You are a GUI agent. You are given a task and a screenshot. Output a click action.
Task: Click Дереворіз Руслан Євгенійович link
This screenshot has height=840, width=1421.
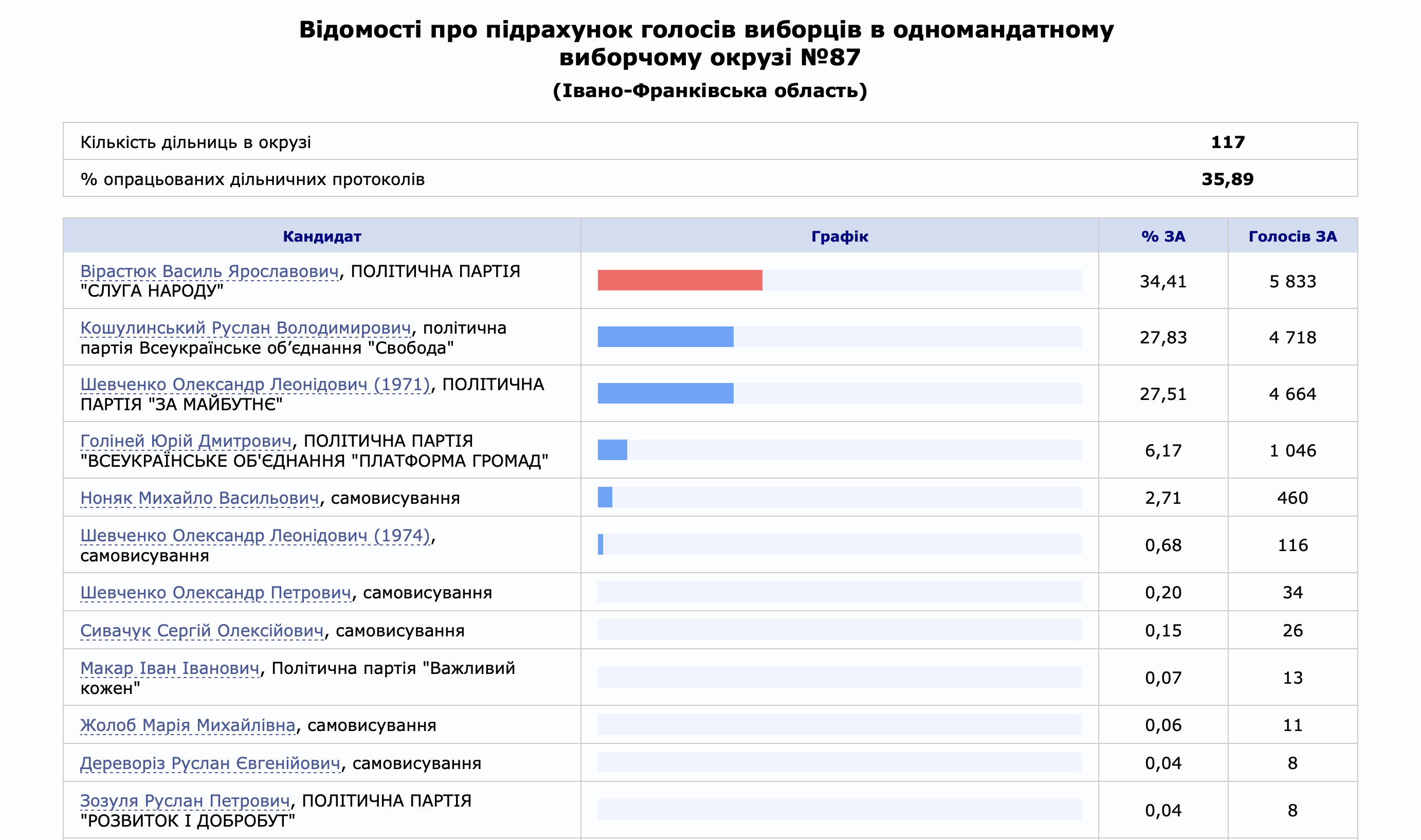tap(210, 763)
